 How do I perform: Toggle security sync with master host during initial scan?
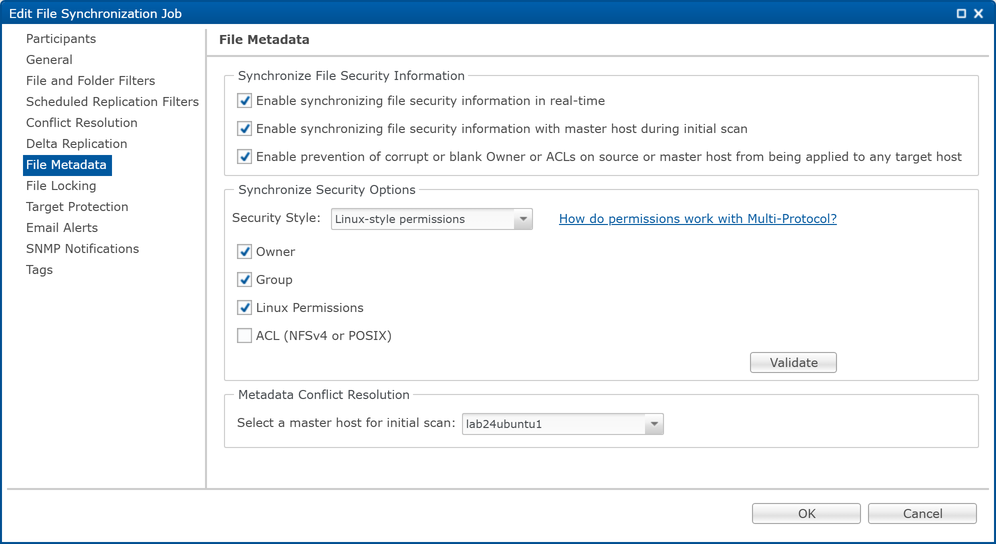coord(245,128)
